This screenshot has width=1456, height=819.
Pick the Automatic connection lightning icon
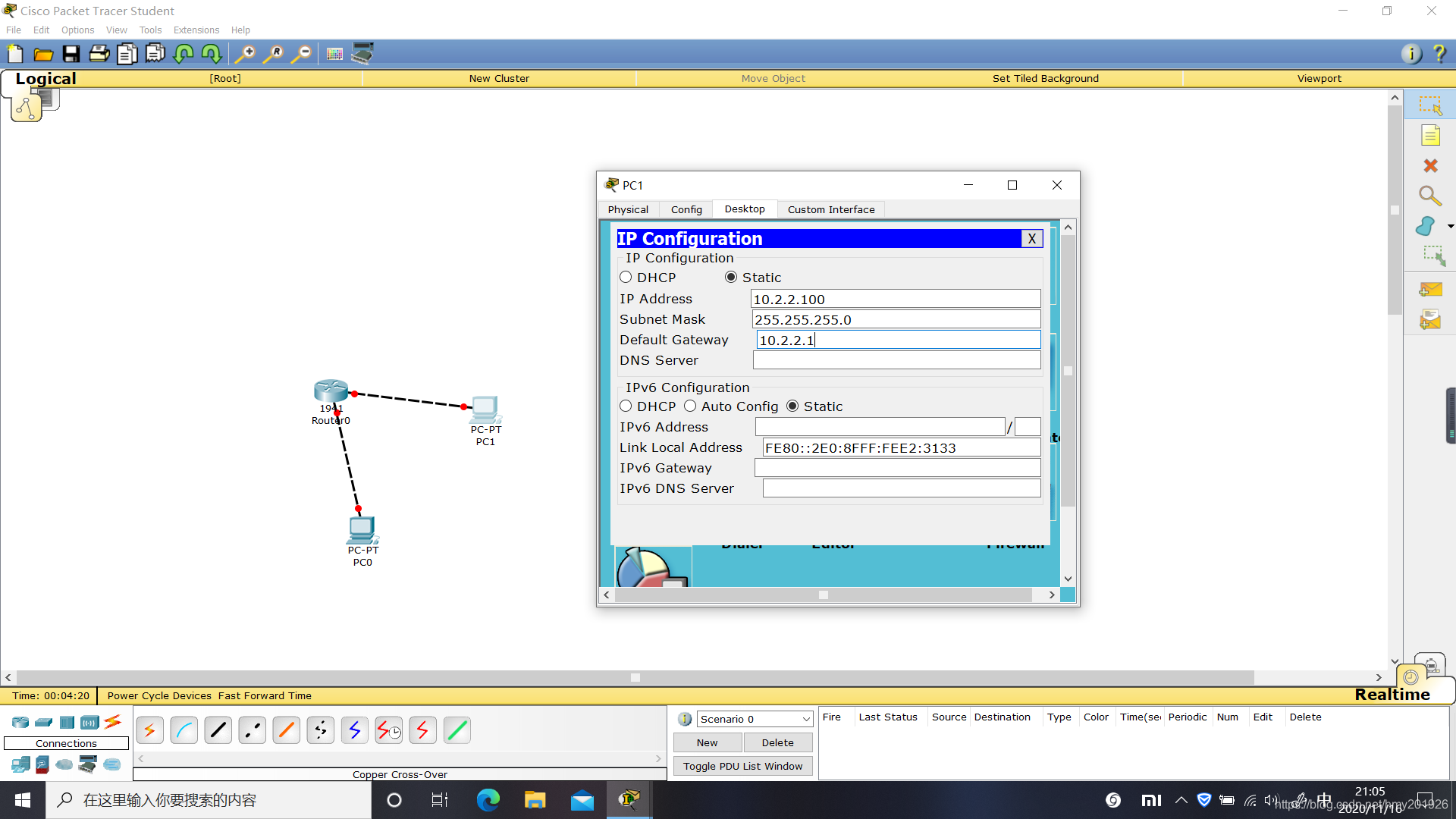(150, 730)
